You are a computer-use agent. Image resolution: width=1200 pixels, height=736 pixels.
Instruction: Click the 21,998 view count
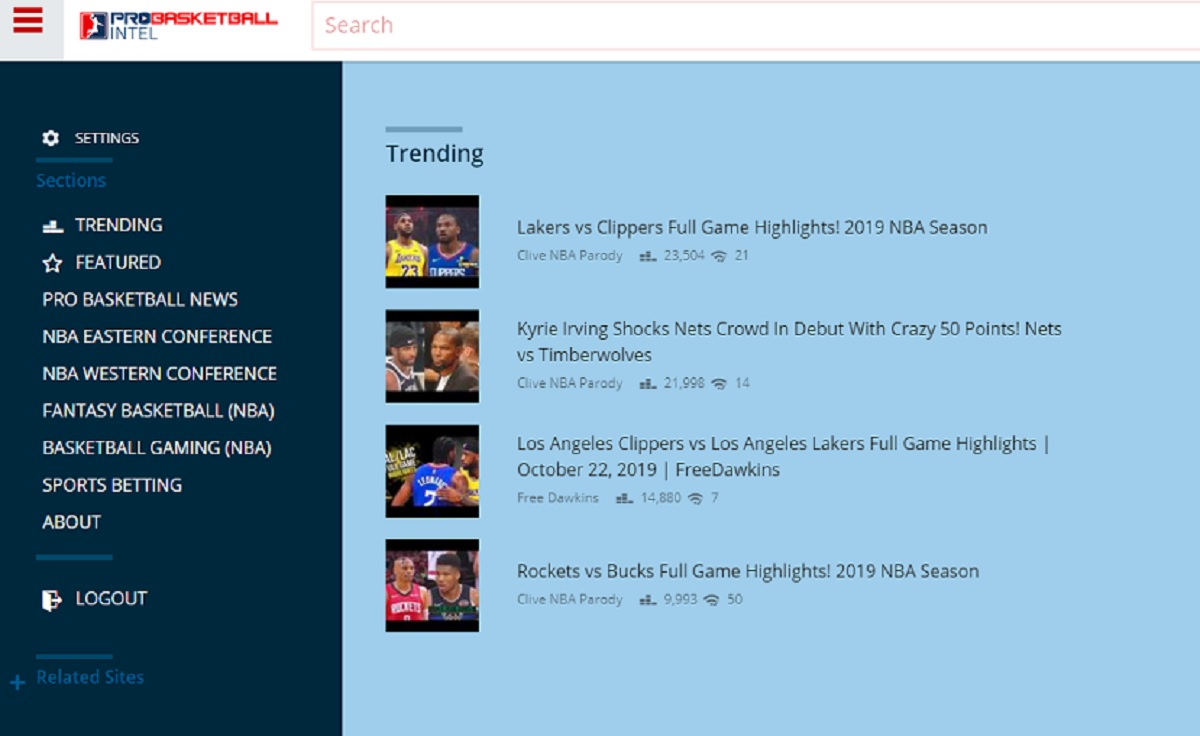(685, 384)
